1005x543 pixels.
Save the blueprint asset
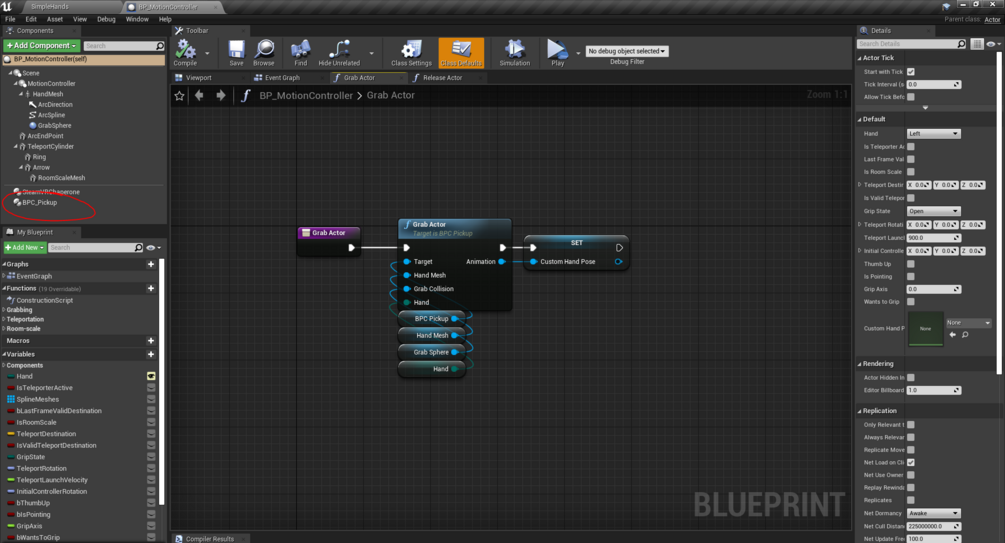coord(236,53)
